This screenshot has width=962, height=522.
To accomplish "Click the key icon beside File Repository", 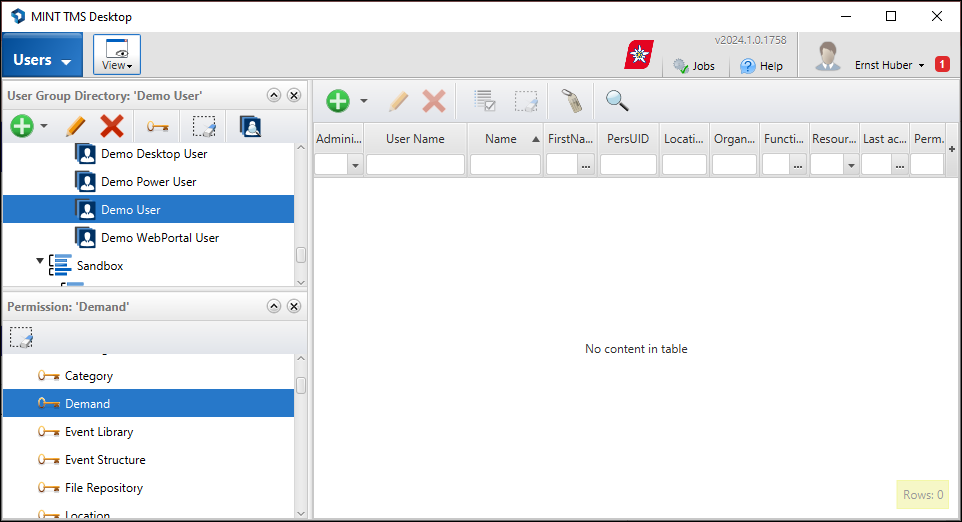I will 48,488.
